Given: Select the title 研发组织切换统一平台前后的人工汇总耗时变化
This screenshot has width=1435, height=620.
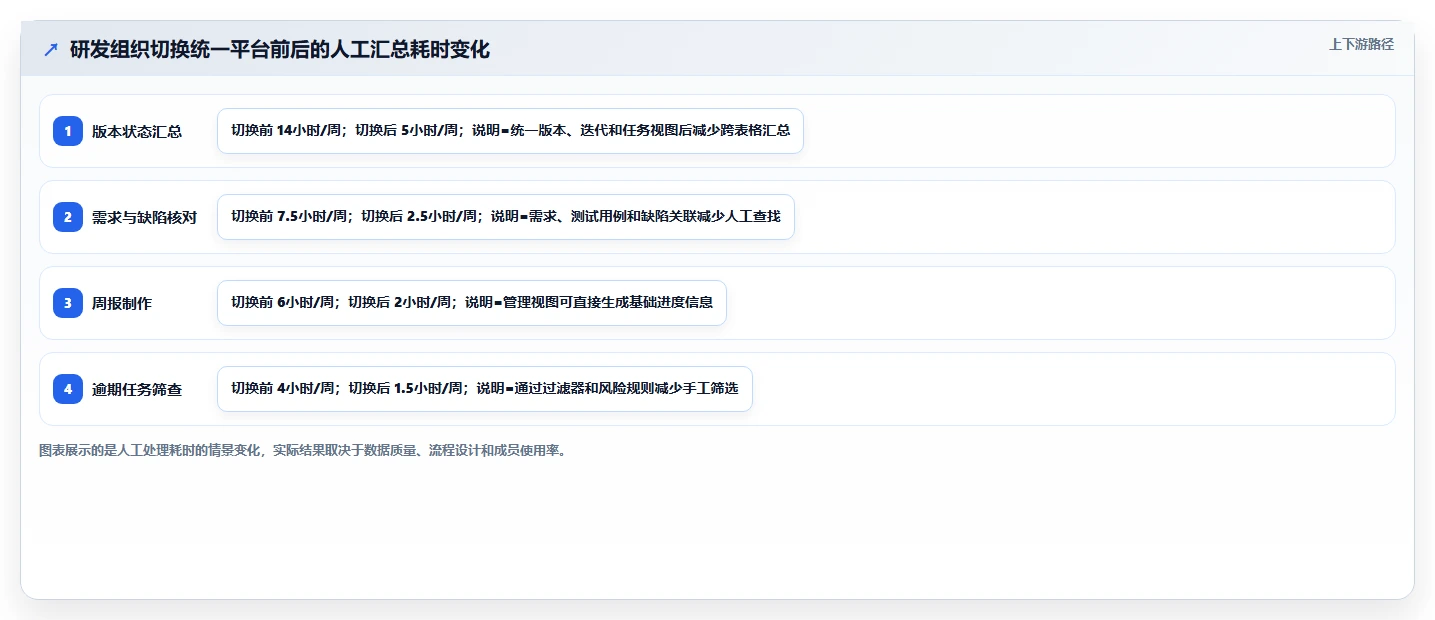Looking at the screenshot, I should (x=280, y=49).
